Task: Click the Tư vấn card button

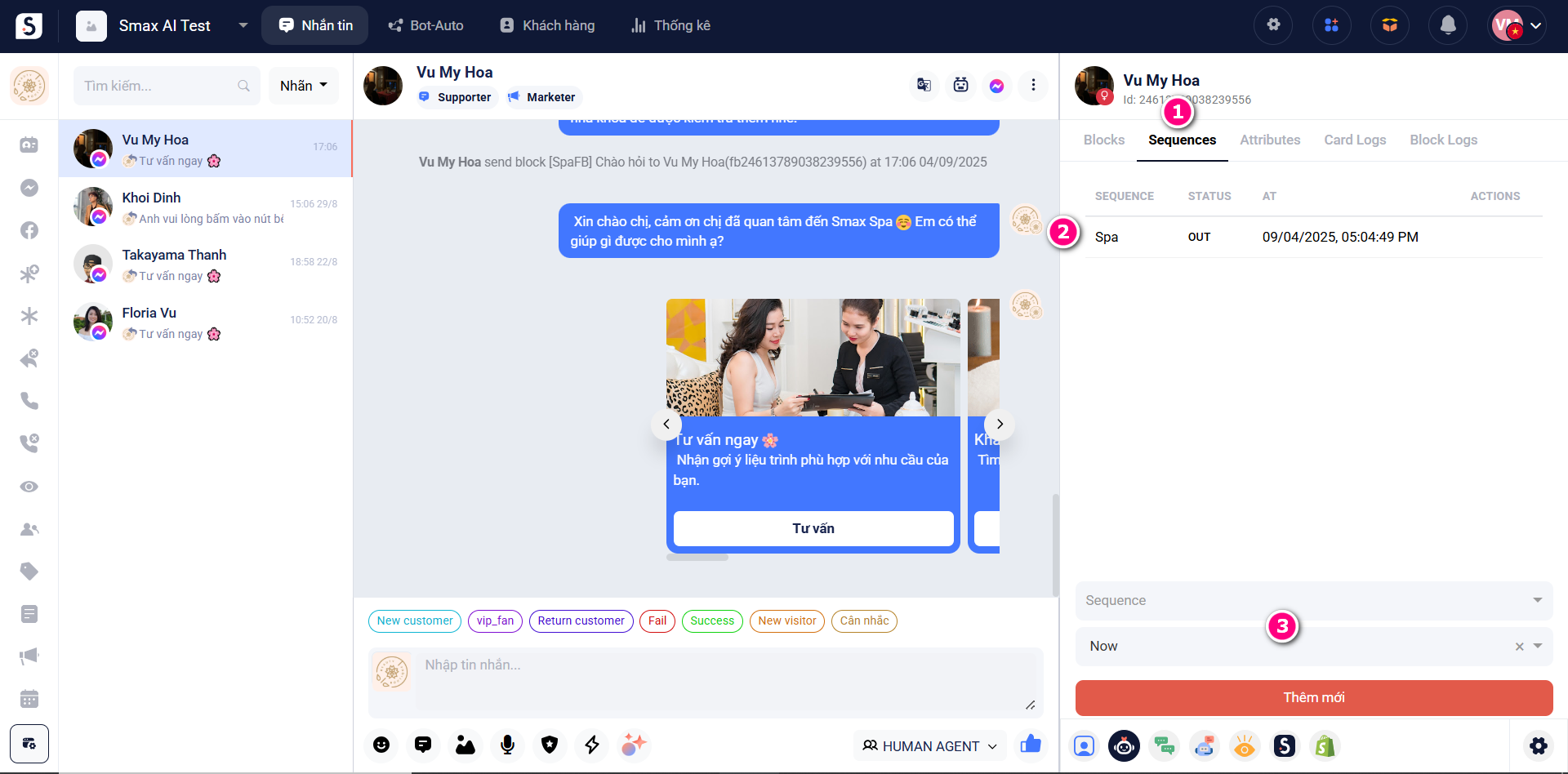Action: (x=813, y=528)
